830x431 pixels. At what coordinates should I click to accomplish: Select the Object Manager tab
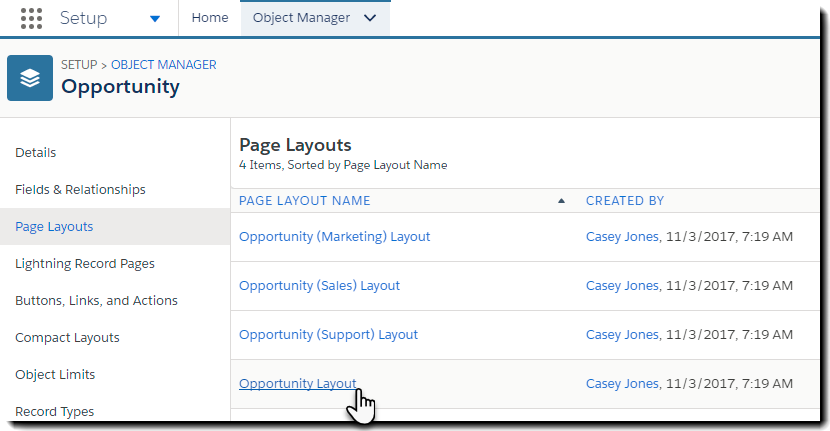tap(301, 18)
